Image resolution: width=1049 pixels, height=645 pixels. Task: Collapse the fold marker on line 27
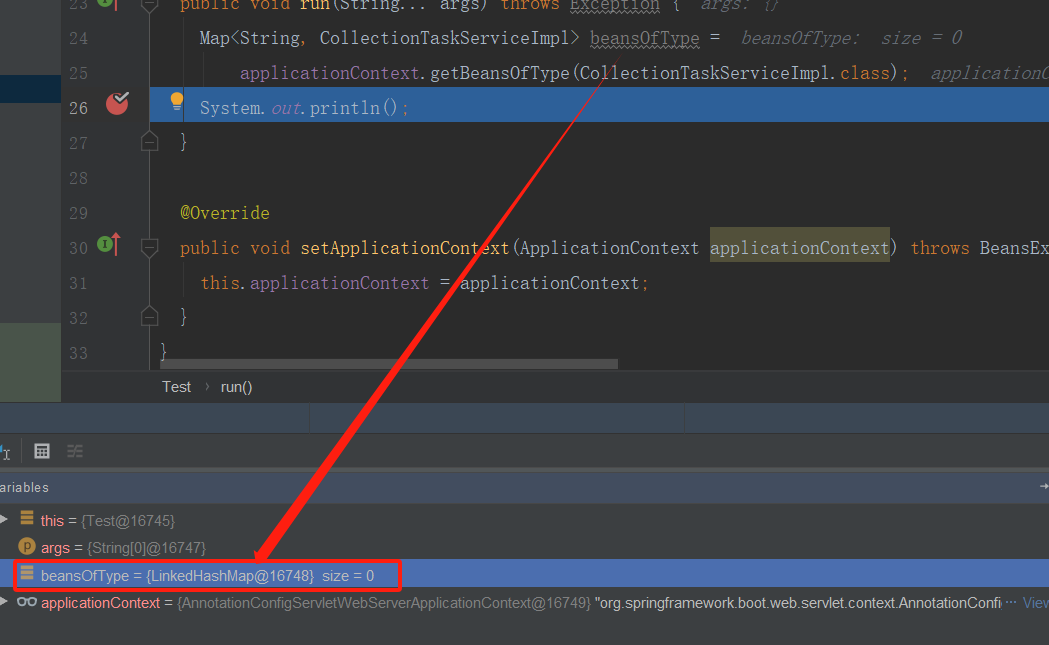click(150, 142)
